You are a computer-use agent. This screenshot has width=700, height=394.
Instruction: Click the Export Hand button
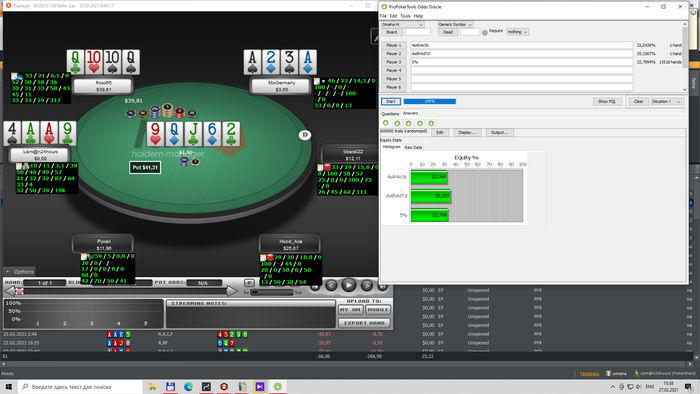[x=364, y=323]
